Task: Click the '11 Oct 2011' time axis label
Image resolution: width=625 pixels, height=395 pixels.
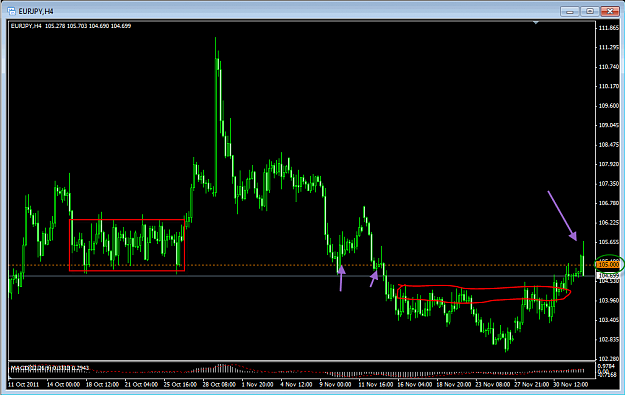Action: 24,385
